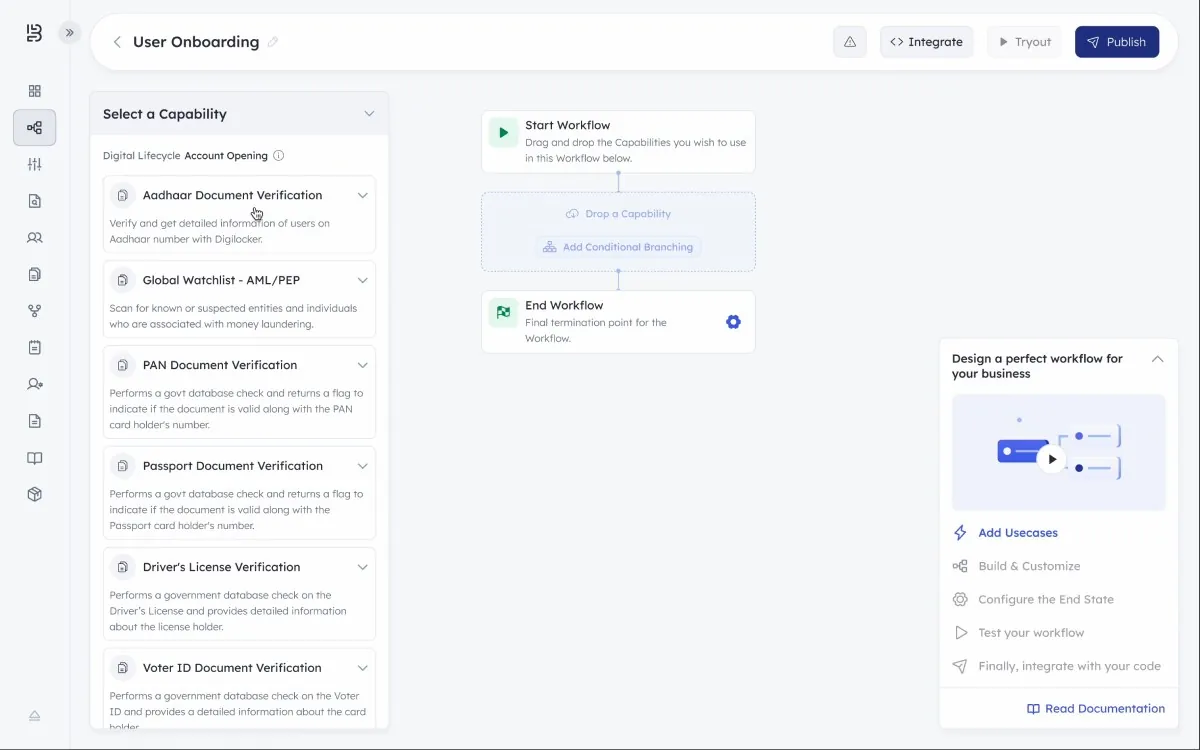
Task: Collapse the Select a Capability panel
Action: 369,114
